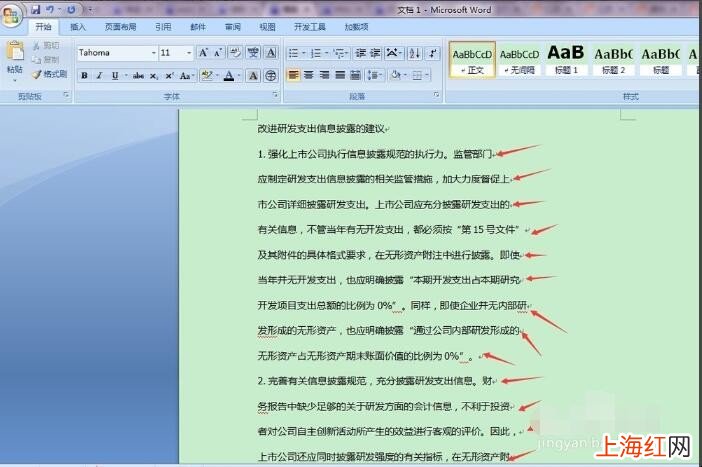Open the 插入 (Insert) tab
This screenshot has width=702, height=467.
[77, 27]
